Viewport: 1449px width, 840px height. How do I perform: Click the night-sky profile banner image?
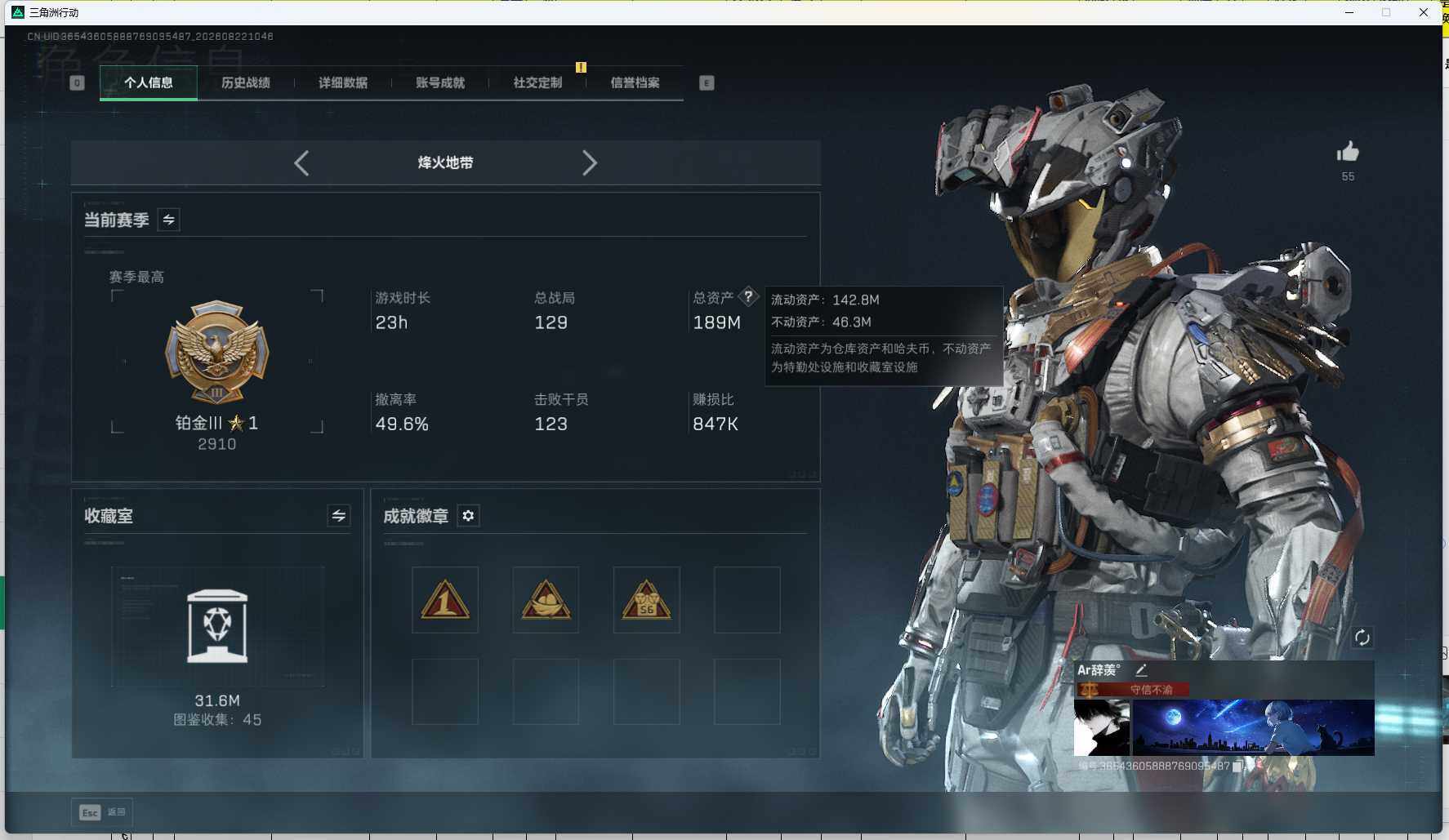pyautogui.click(x=1254, y=727)
